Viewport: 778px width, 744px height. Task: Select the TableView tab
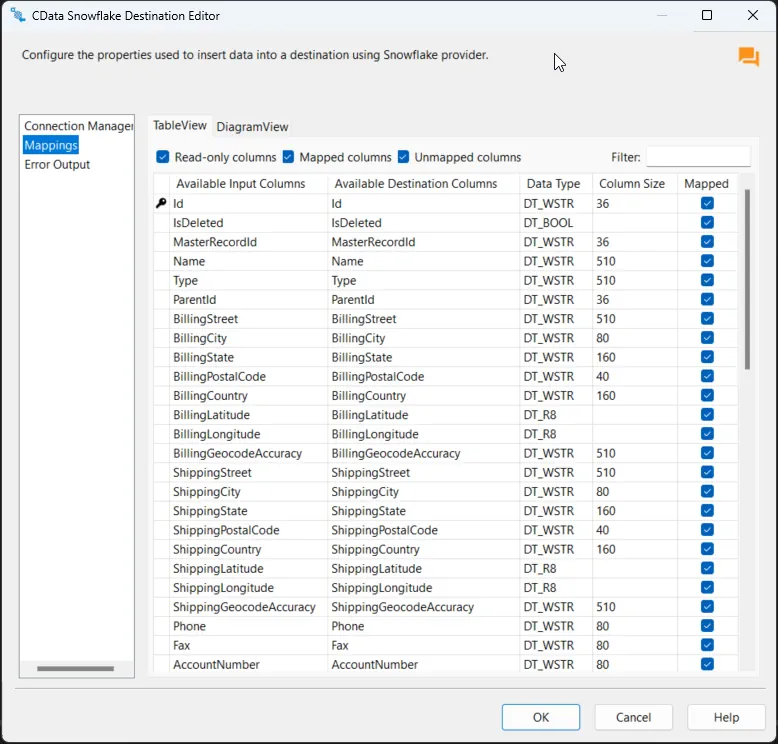point(180,126)
